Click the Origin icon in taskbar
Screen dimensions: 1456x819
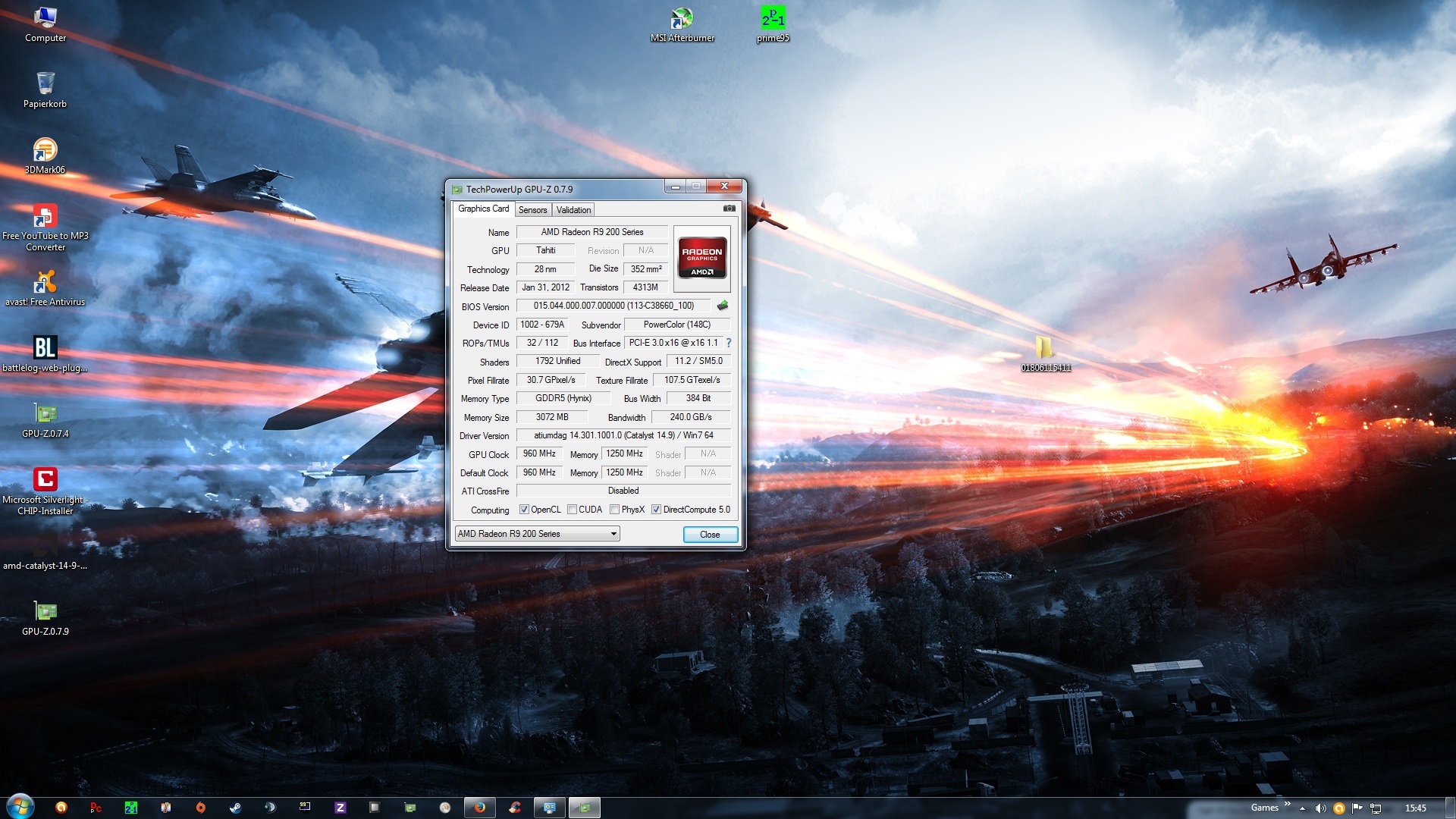pos(200,808)
